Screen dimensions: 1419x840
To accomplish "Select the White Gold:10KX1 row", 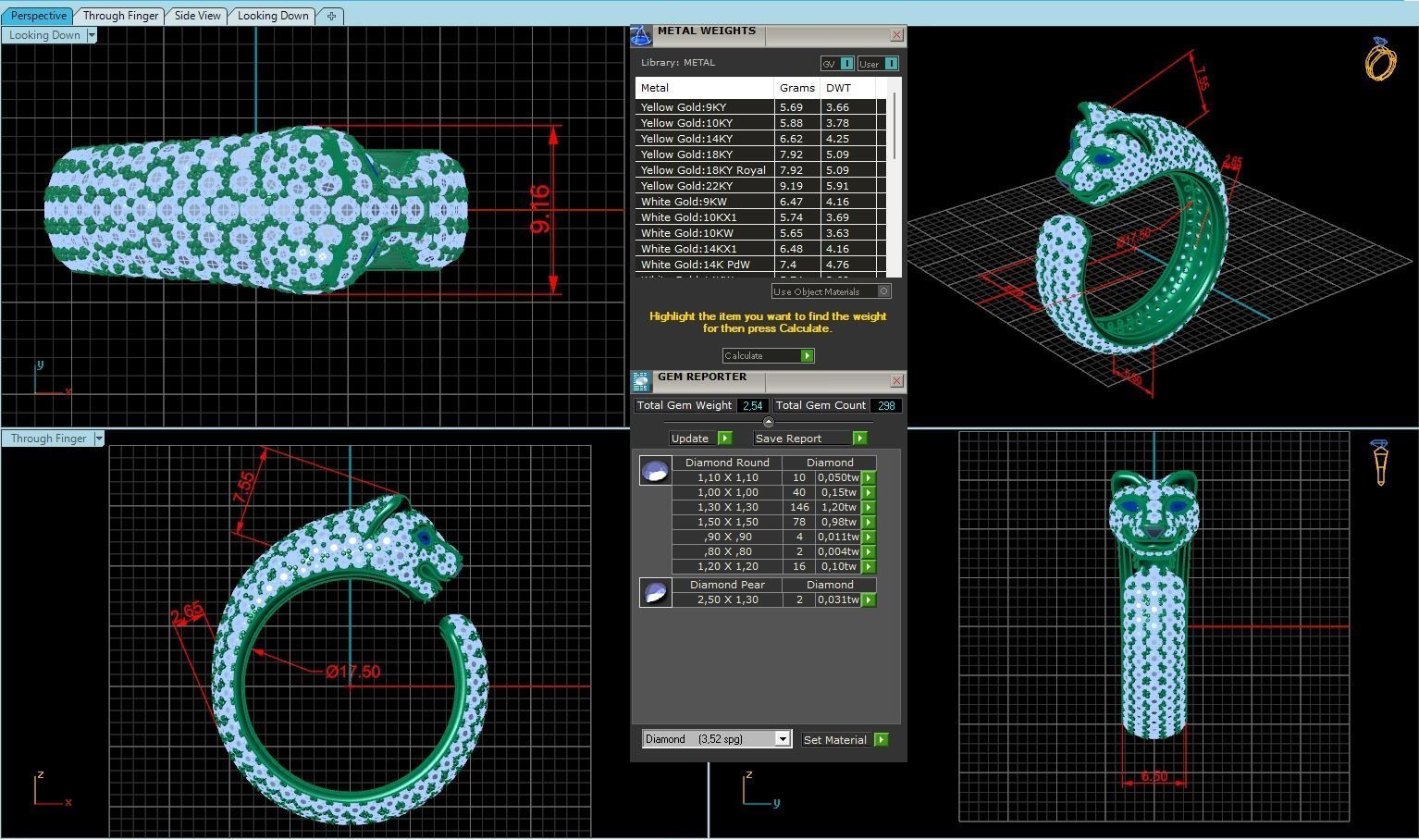I will pos(760,217).
